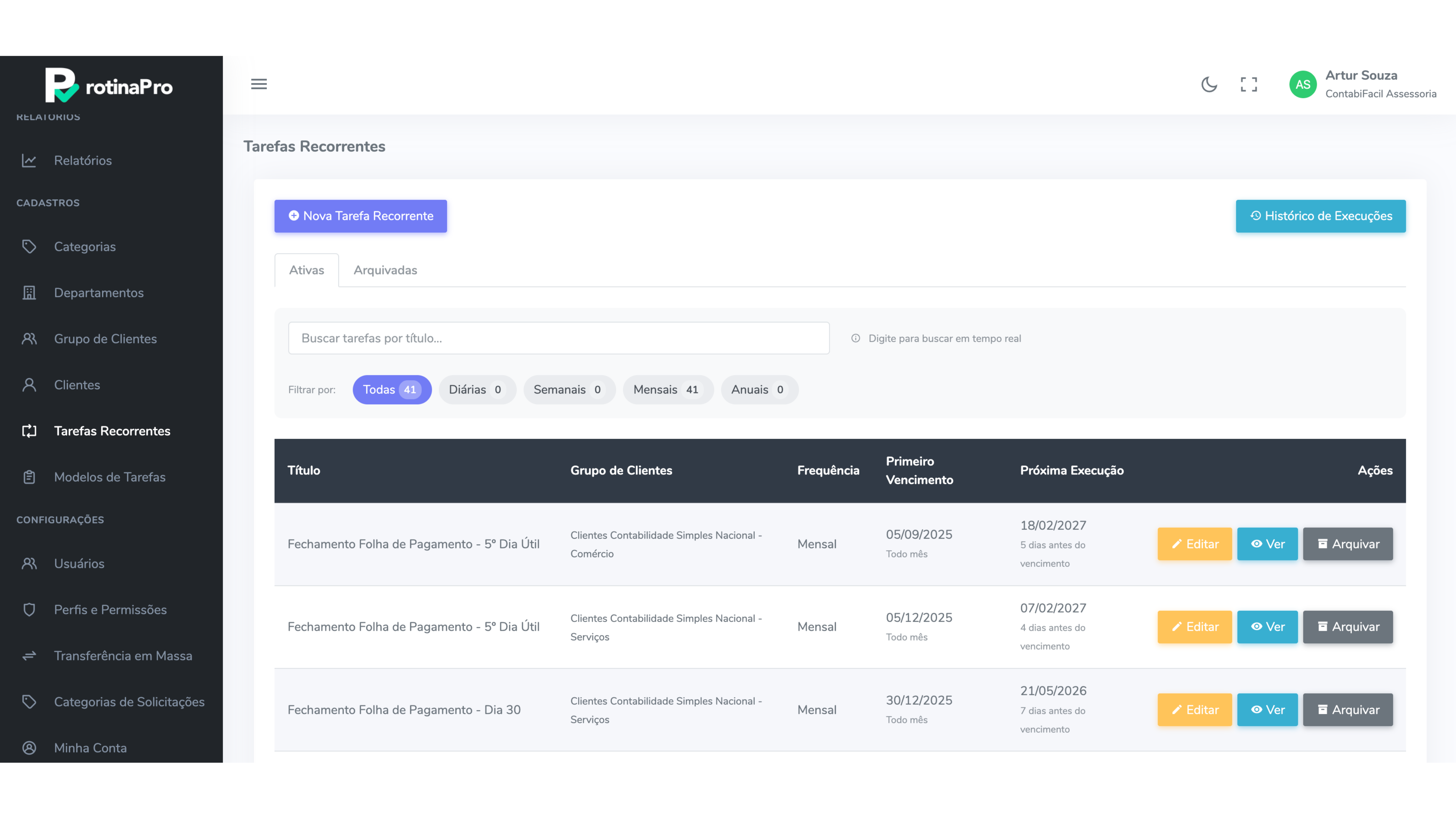Click the Categorias de Solicitações tag icon
The width and height of the screenshot is (1456, 819).
click(29, 702)
